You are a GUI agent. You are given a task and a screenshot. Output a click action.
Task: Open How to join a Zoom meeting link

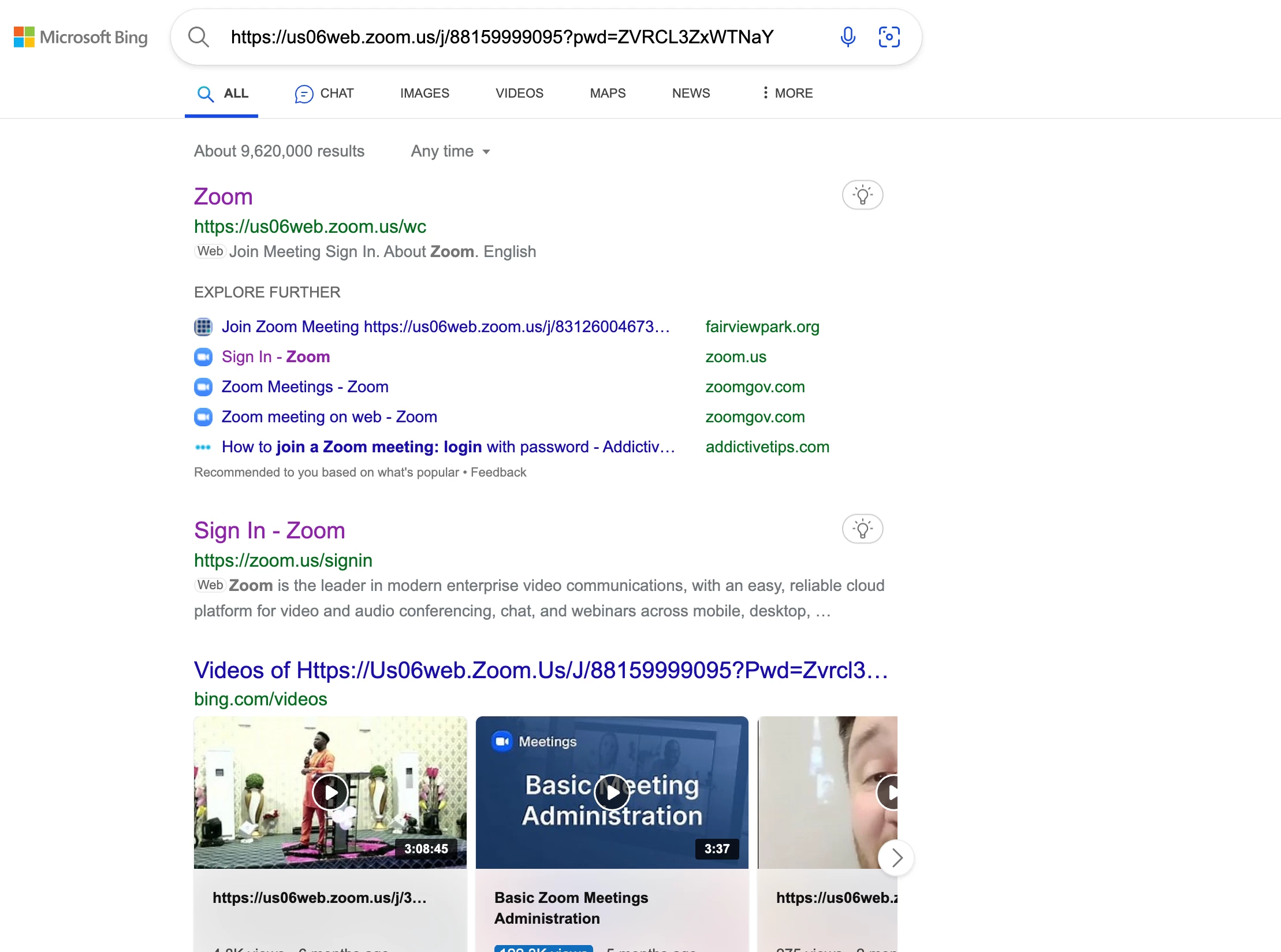[448, 447]
